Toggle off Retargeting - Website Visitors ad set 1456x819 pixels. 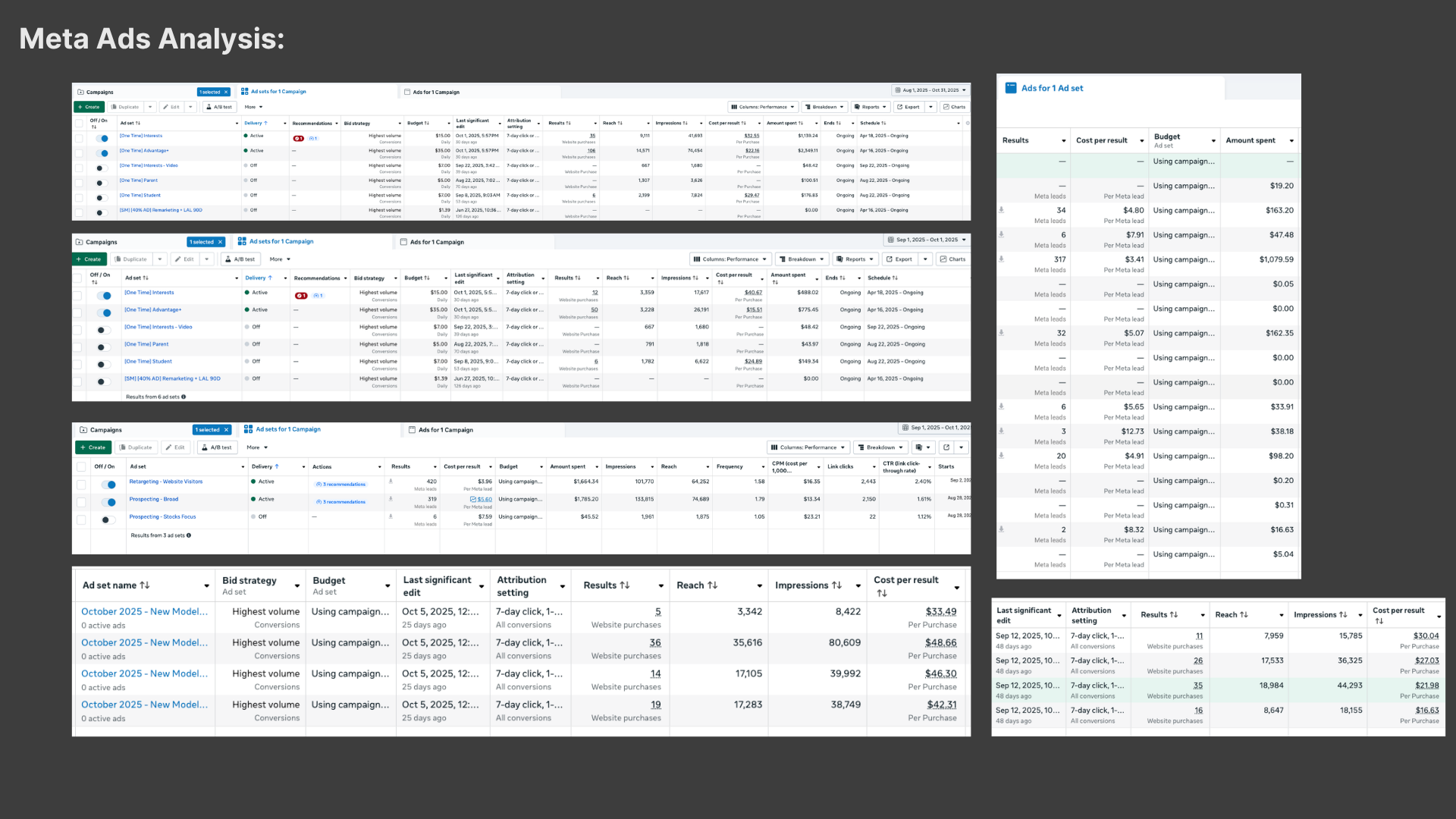point(109,485)
